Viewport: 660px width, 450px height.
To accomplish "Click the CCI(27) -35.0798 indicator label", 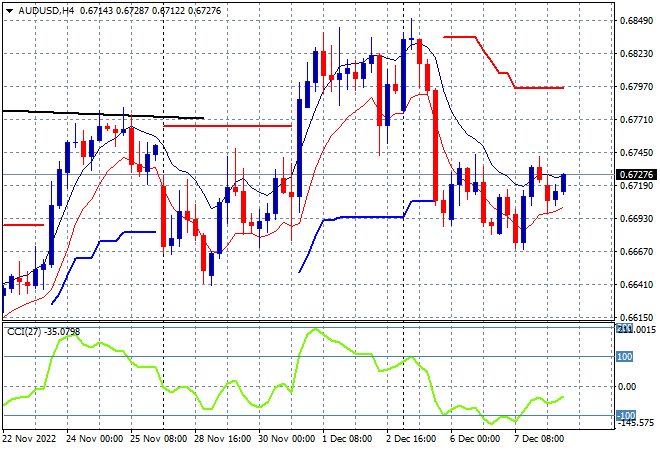I will [x=43, y=332].
